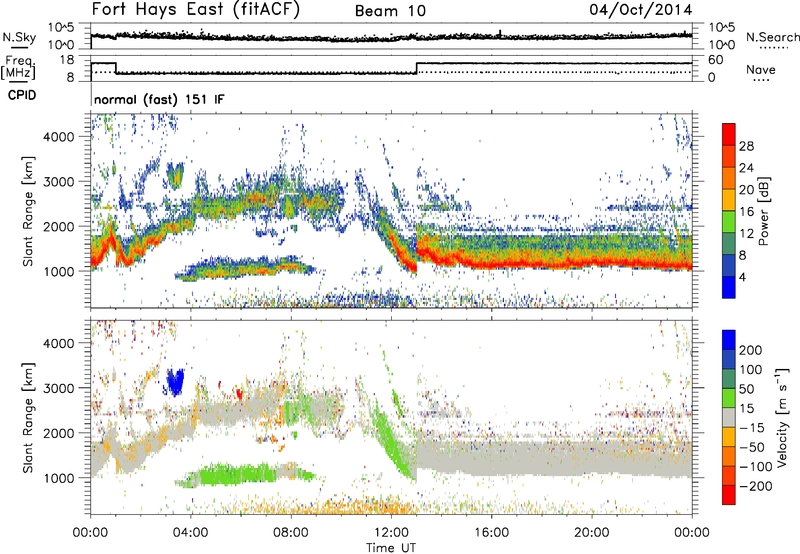Click the light green segment of the power colorbar

point(729,222)
